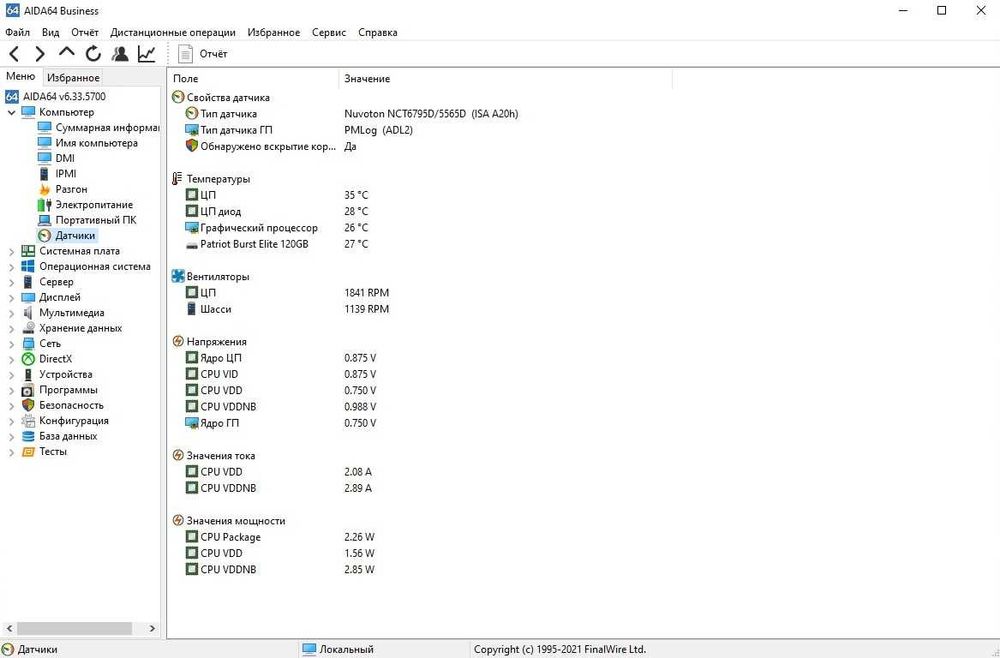Select the Имя компьютера tree item
Image resolution: width=1000 pixels, height=658 pixels.
point(87,143)
